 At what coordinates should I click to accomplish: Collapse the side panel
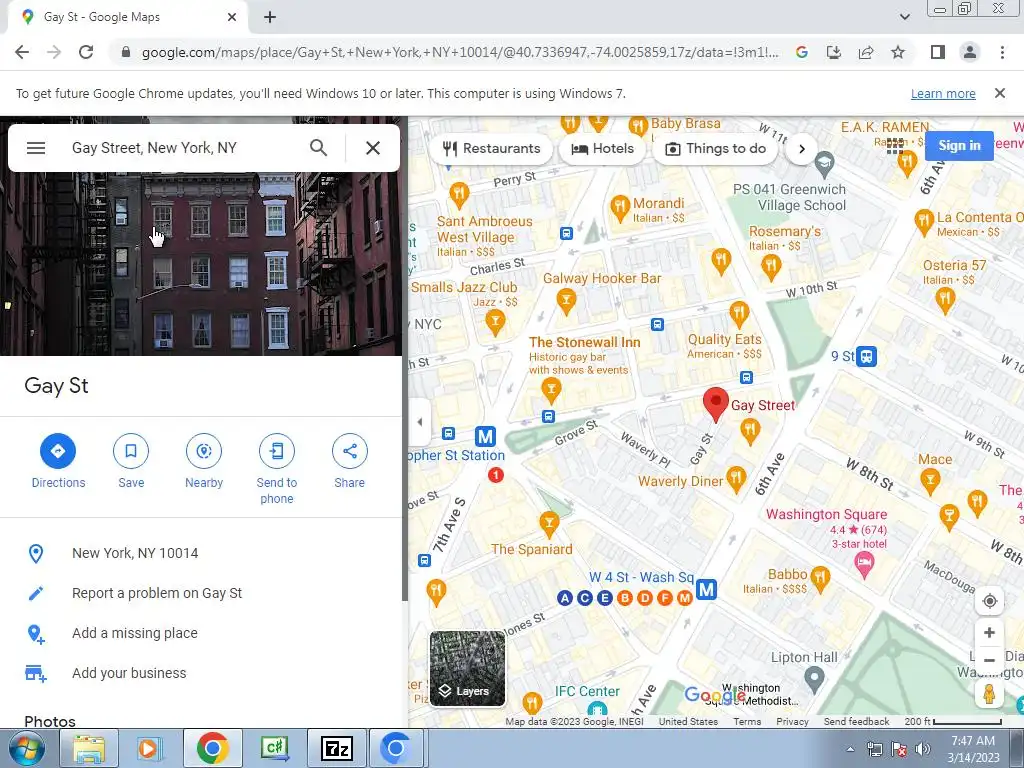[419, 422]
